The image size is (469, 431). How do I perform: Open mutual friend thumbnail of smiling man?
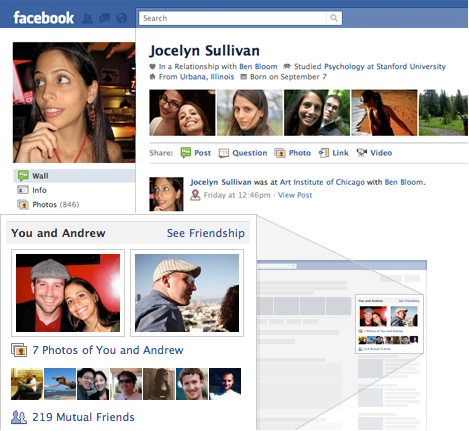coord(192,384)
